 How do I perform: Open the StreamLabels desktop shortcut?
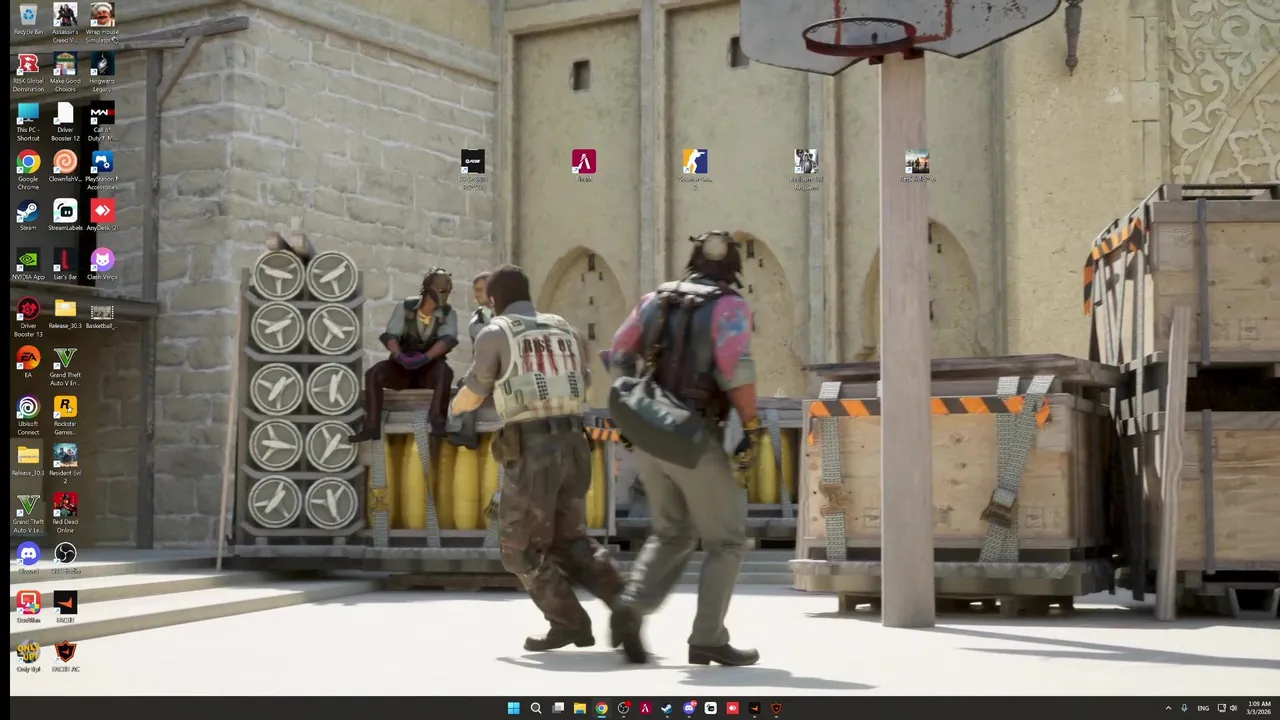point(65,215)
